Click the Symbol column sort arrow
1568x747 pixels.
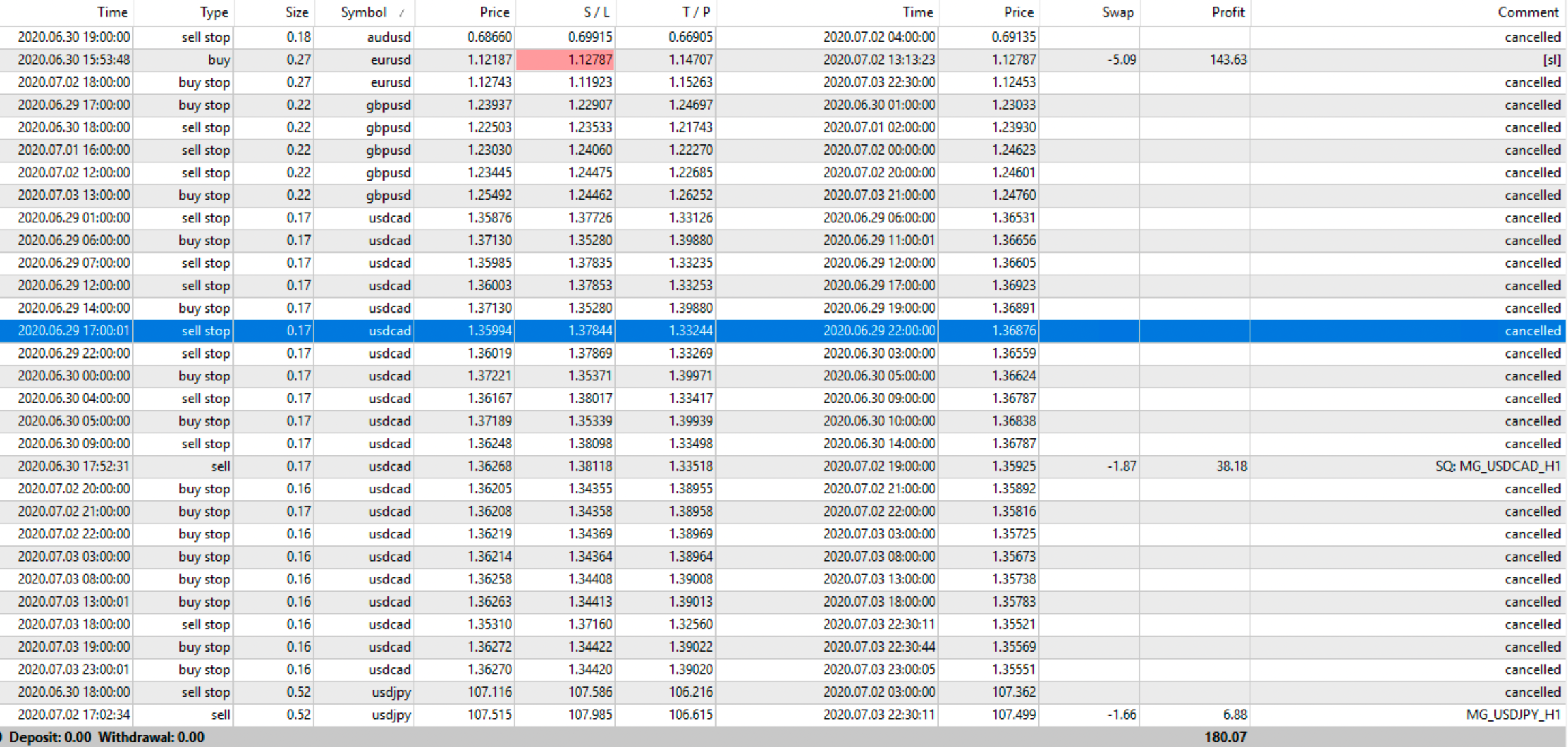pyautogui.click(x=402, y=12)
